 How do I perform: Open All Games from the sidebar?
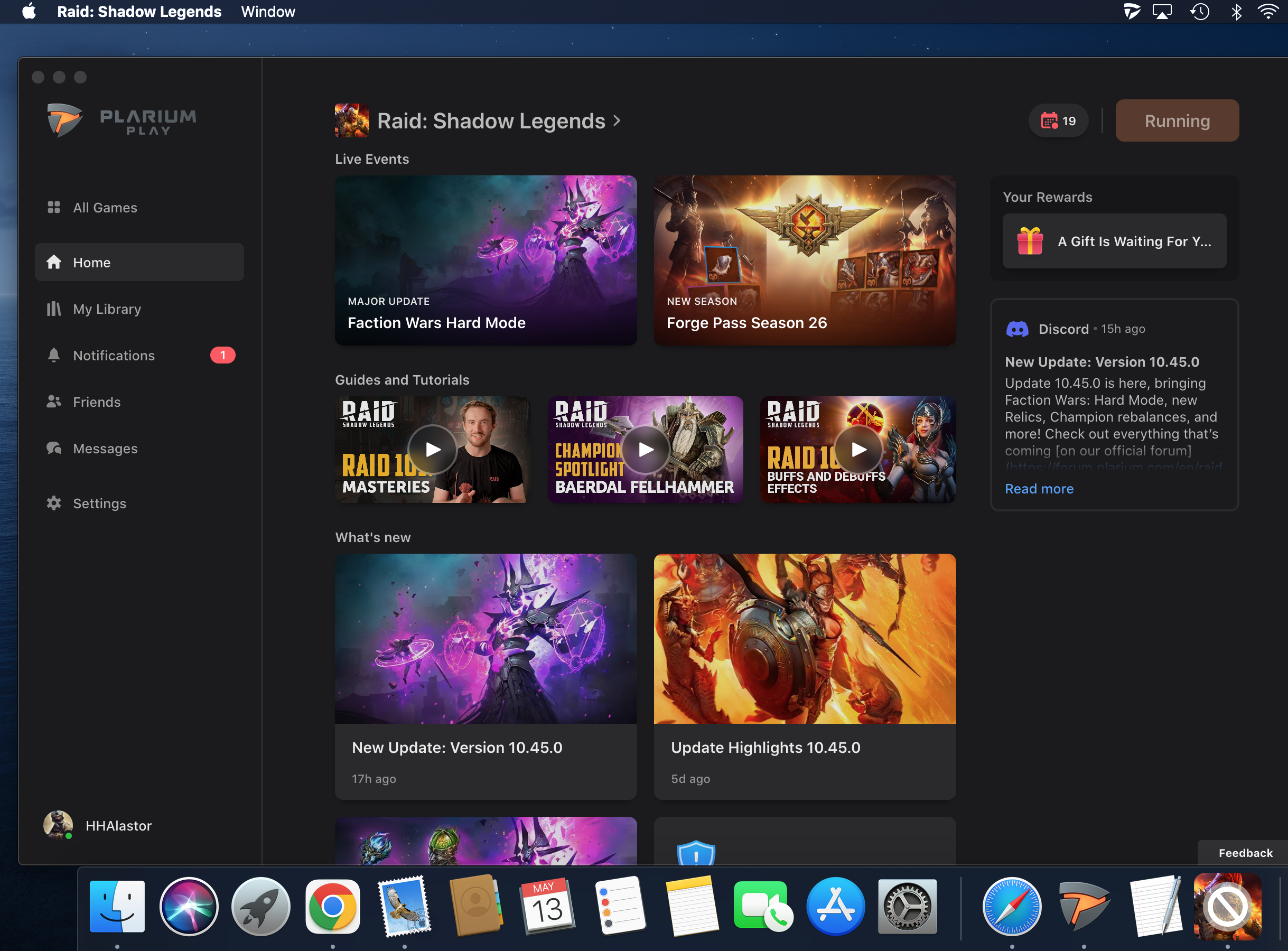(139, 207)
